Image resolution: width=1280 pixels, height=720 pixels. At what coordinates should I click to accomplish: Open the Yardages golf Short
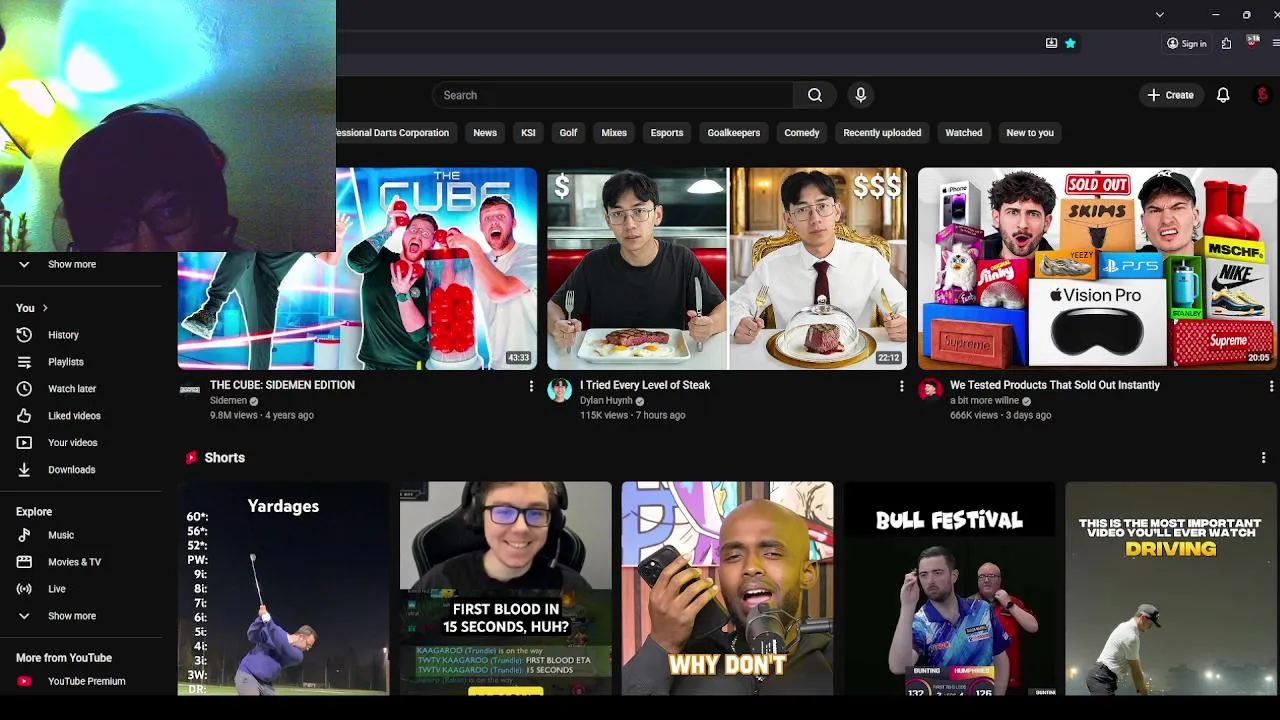tap(283, 588)
